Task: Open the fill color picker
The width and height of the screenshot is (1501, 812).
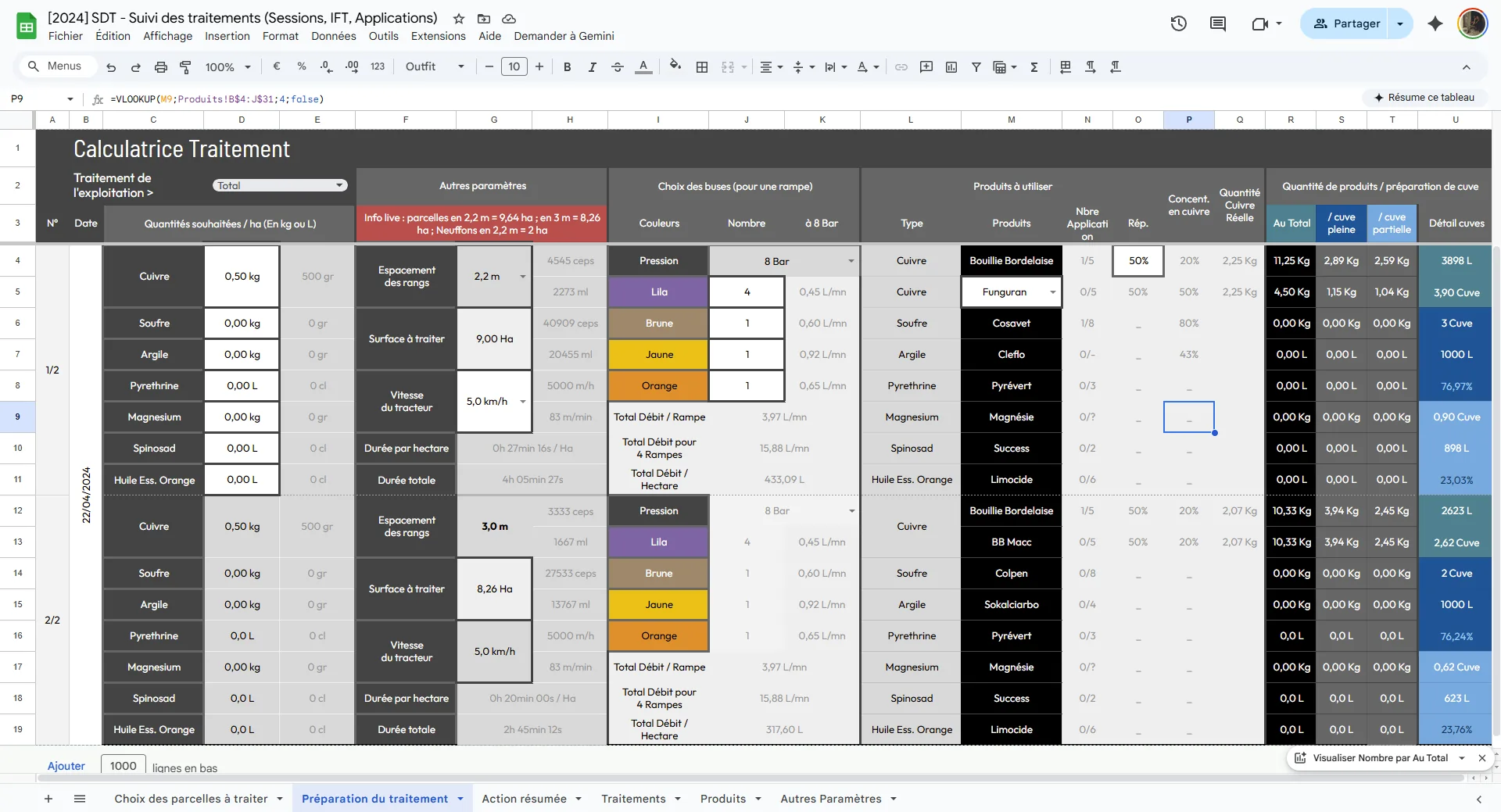Action: (675, 67)
